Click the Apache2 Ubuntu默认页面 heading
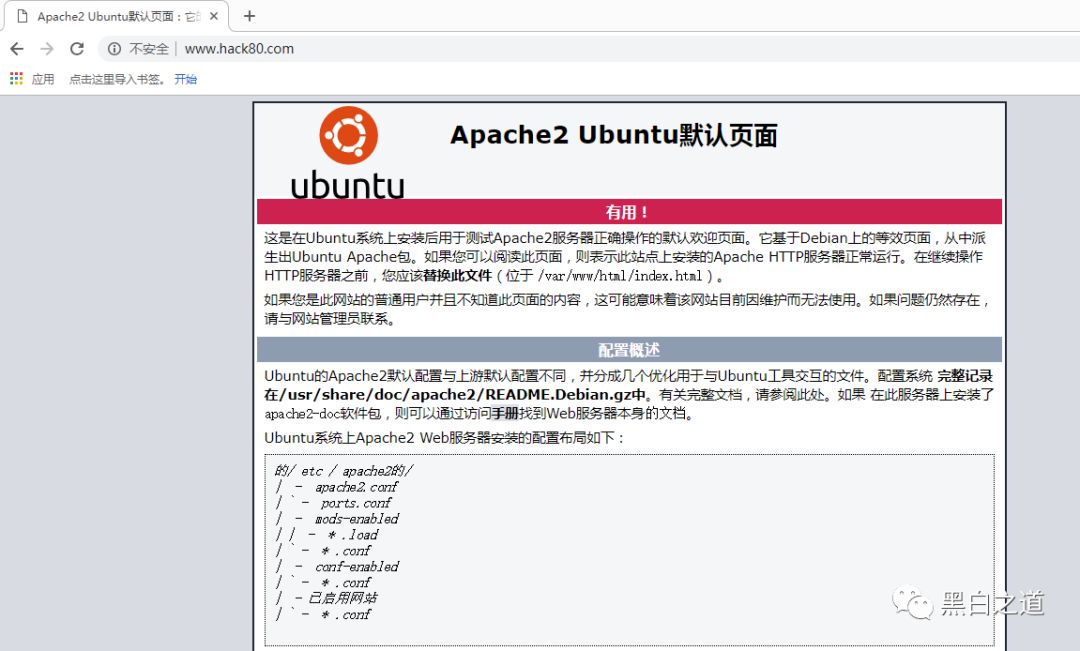 614,135
